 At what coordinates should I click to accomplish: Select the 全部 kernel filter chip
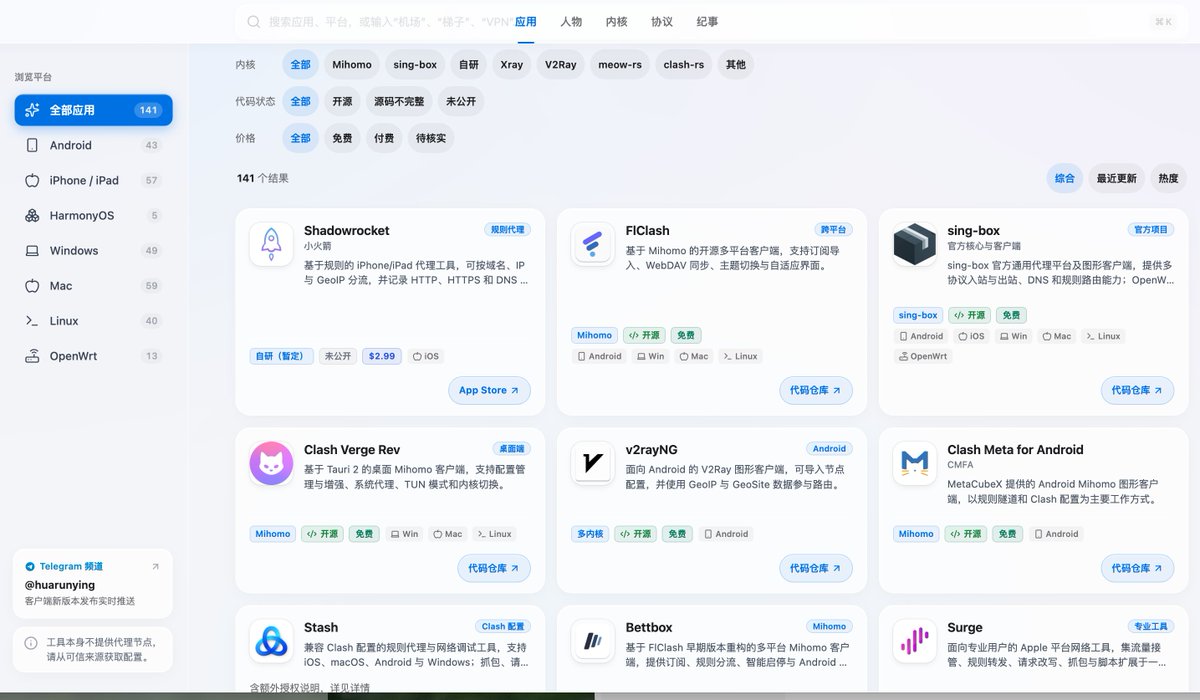(300, 64)
